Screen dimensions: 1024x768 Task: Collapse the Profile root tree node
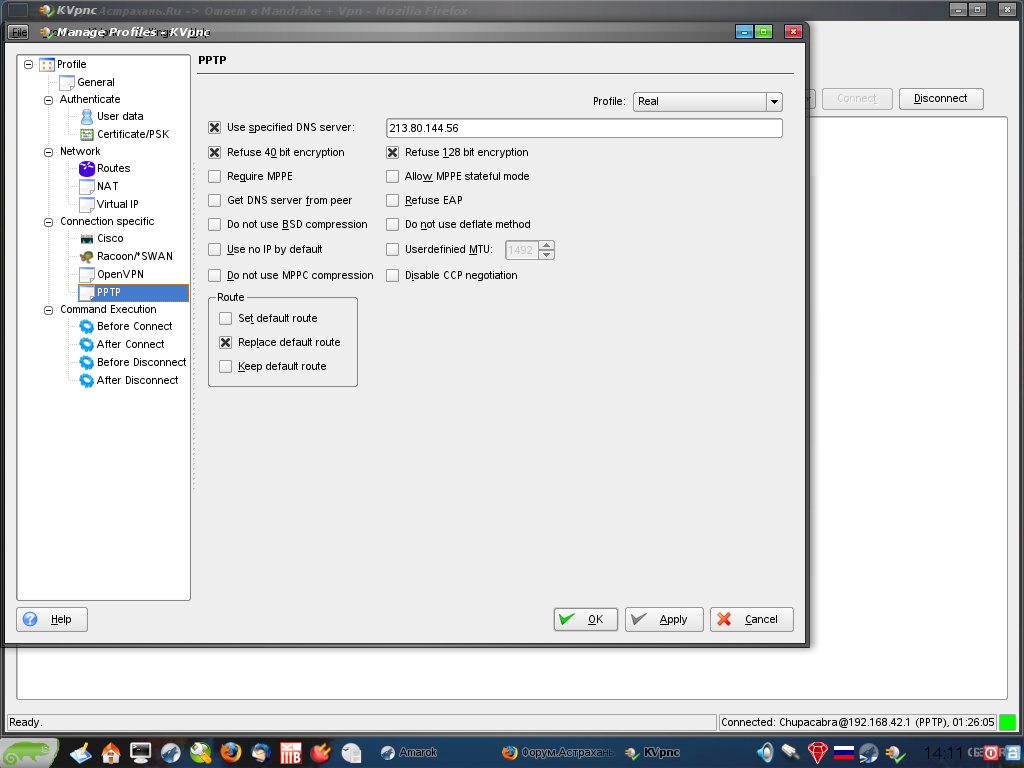point(29,65)
